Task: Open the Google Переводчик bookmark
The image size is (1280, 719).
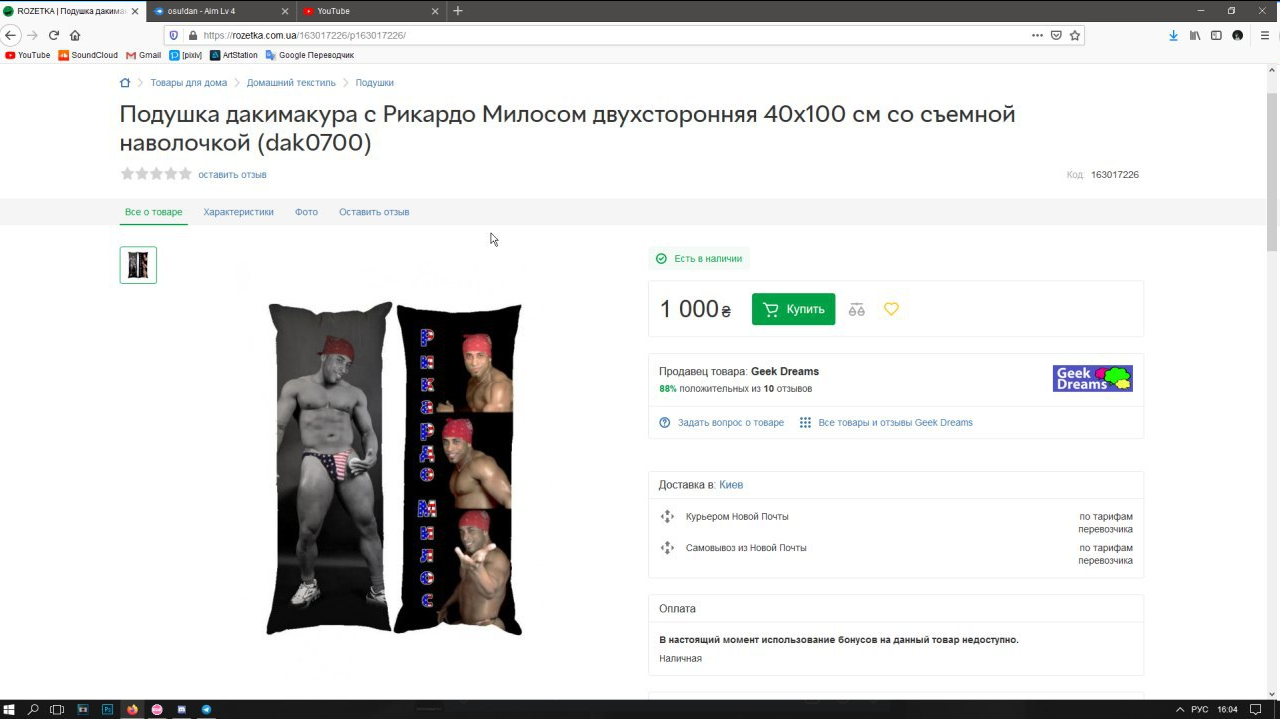Action: click(310, 55)
